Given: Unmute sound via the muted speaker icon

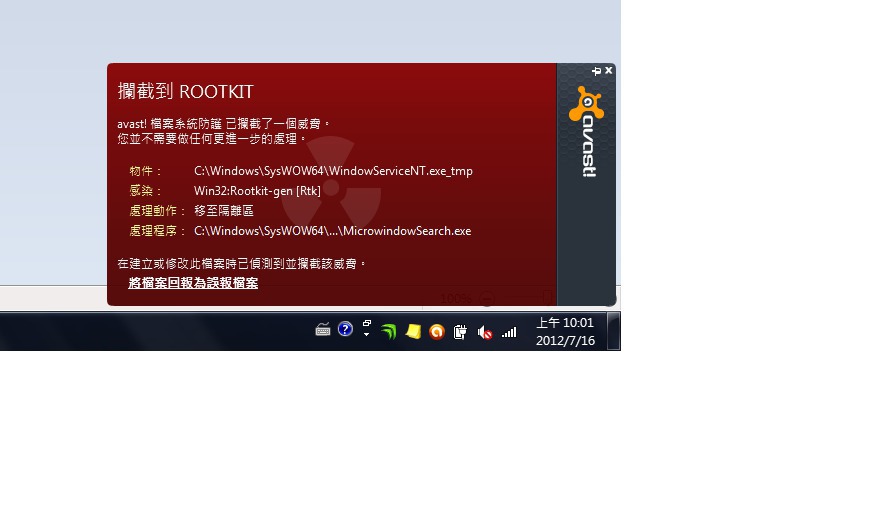Looking at the screenshot, I should pyautogui.click(x=484, y=332).
